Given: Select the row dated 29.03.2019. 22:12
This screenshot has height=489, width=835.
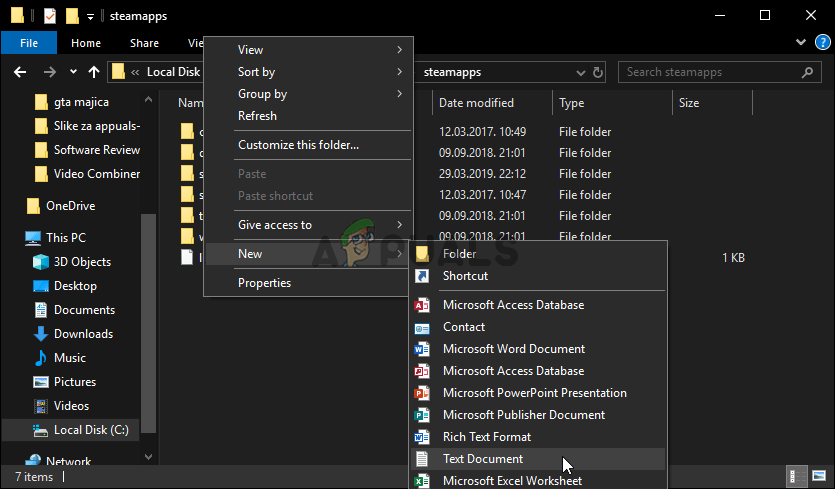Looking at the screenshot, I should point(482,174).
